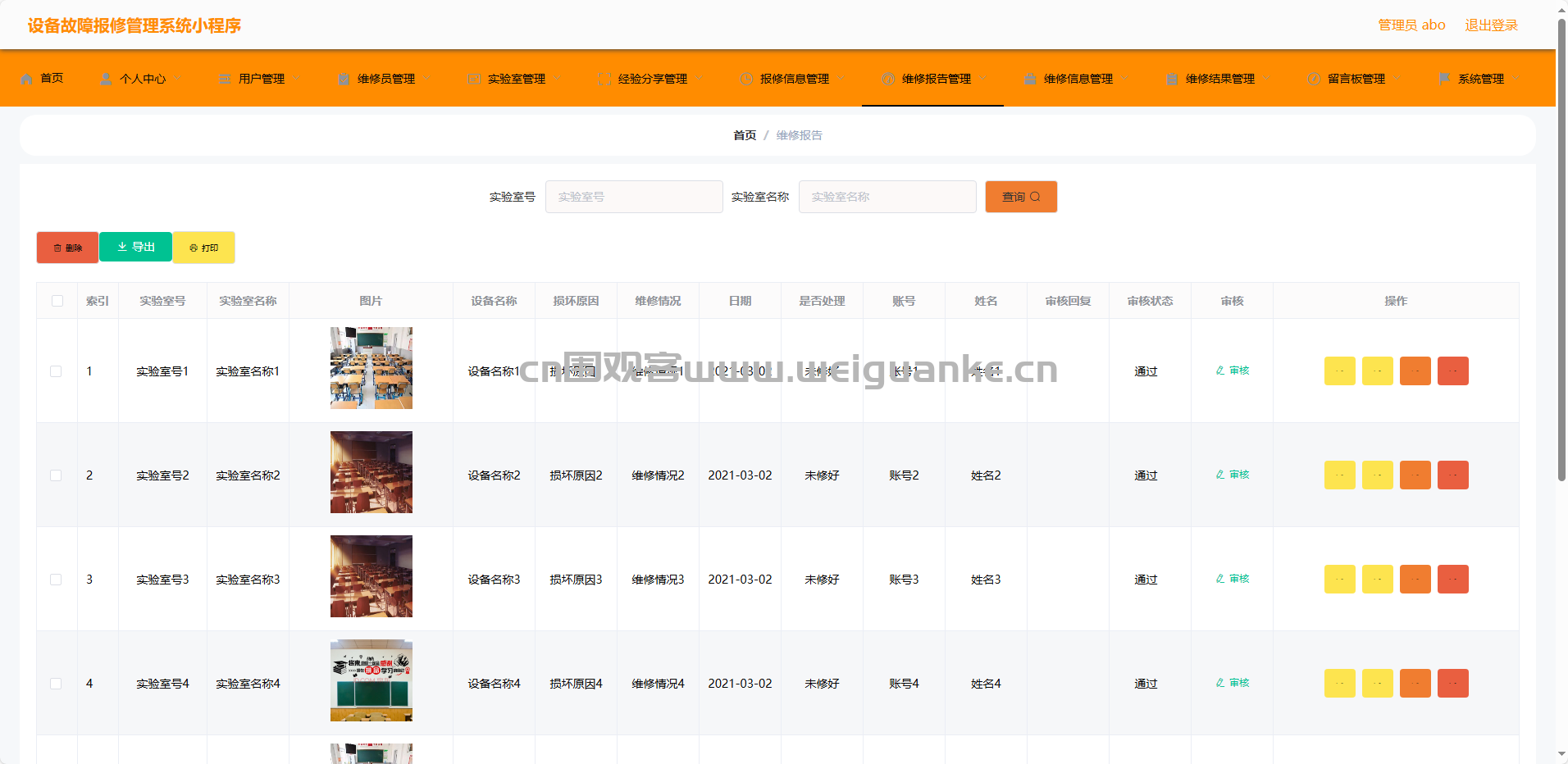Open the lecture hall image in row 3
This screenshot has width=1568, height=764.
tap(371, 576)
